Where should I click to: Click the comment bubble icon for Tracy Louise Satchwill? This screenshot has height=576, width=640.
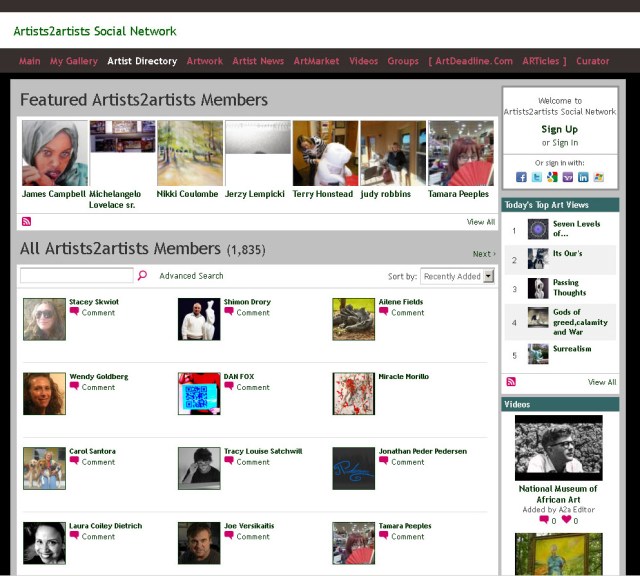tap(229, 461)
